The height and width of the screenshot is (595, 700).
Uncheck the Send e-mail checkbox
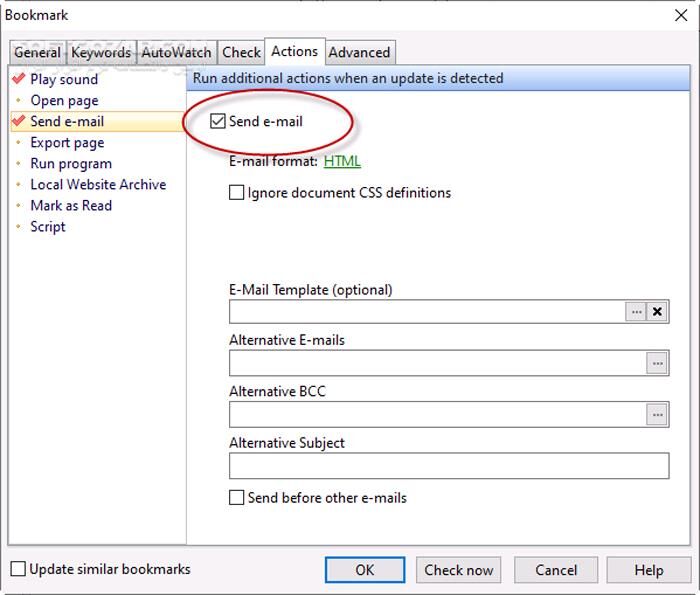click(x=219, y=122)
